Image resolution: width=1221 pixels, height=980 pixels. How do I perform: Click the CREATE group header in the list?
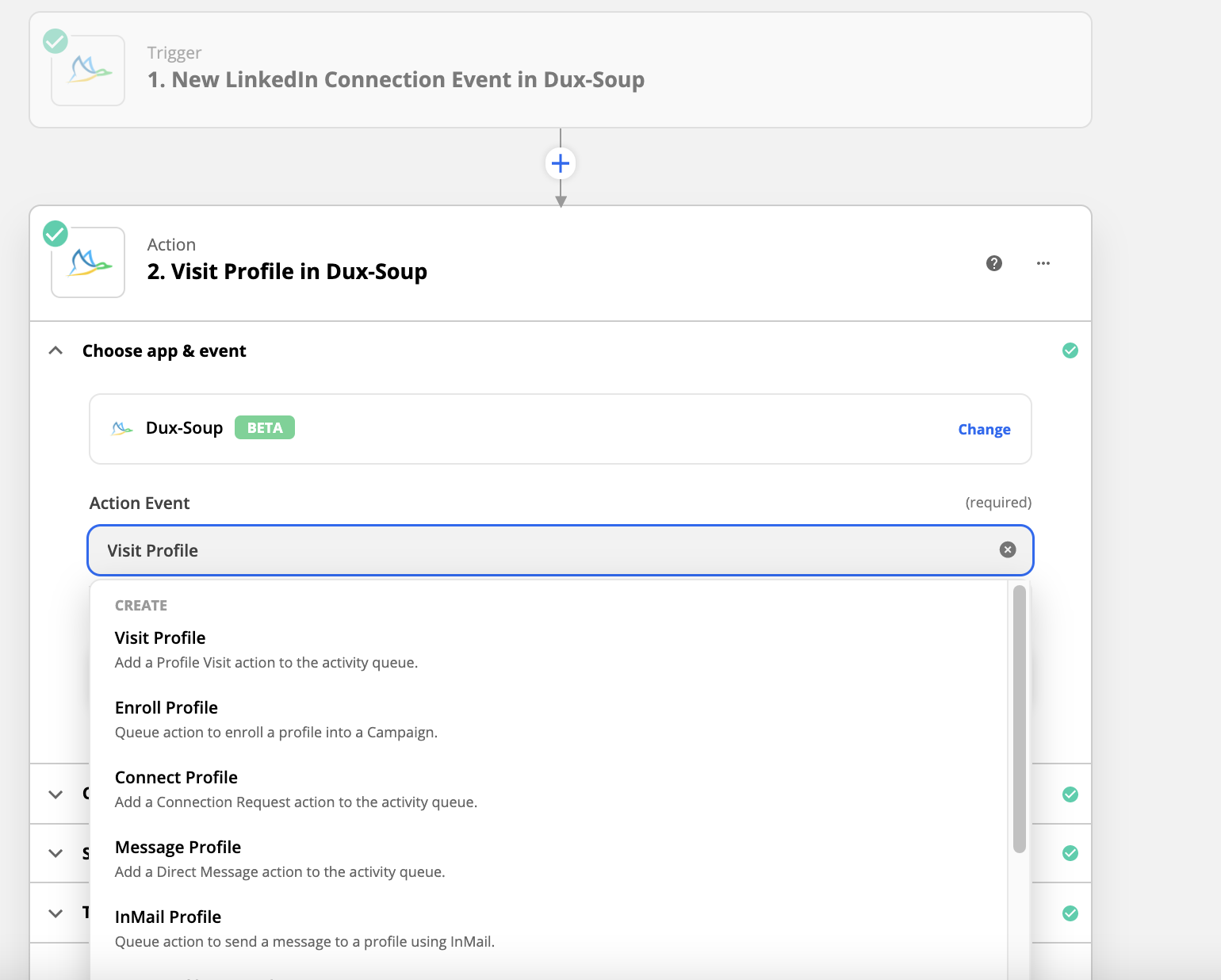(141, 606)
